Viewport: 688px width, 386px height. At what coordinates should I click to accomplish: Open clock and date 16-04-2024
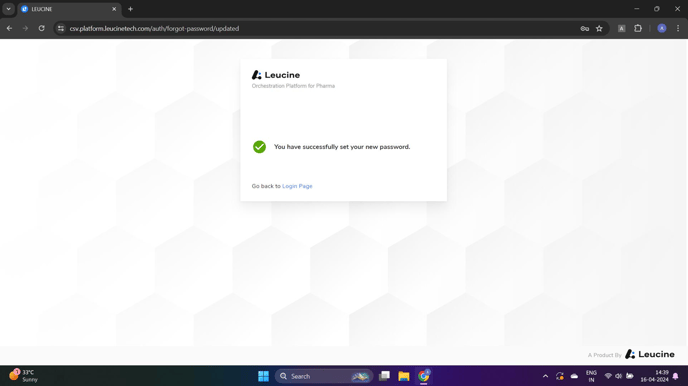point(654,376)
